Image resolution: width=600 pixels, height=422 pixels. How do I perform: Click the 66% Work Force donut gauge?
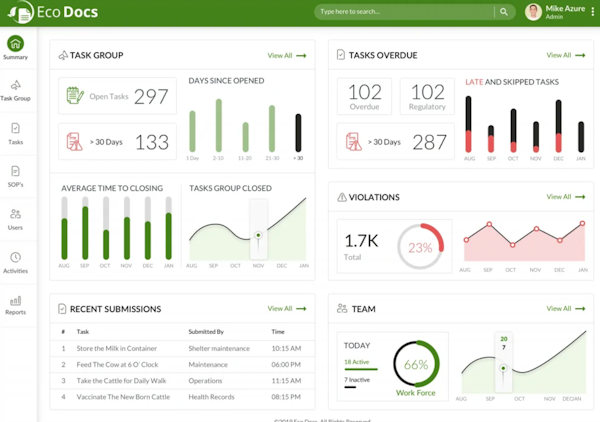[x=416, y=364]
